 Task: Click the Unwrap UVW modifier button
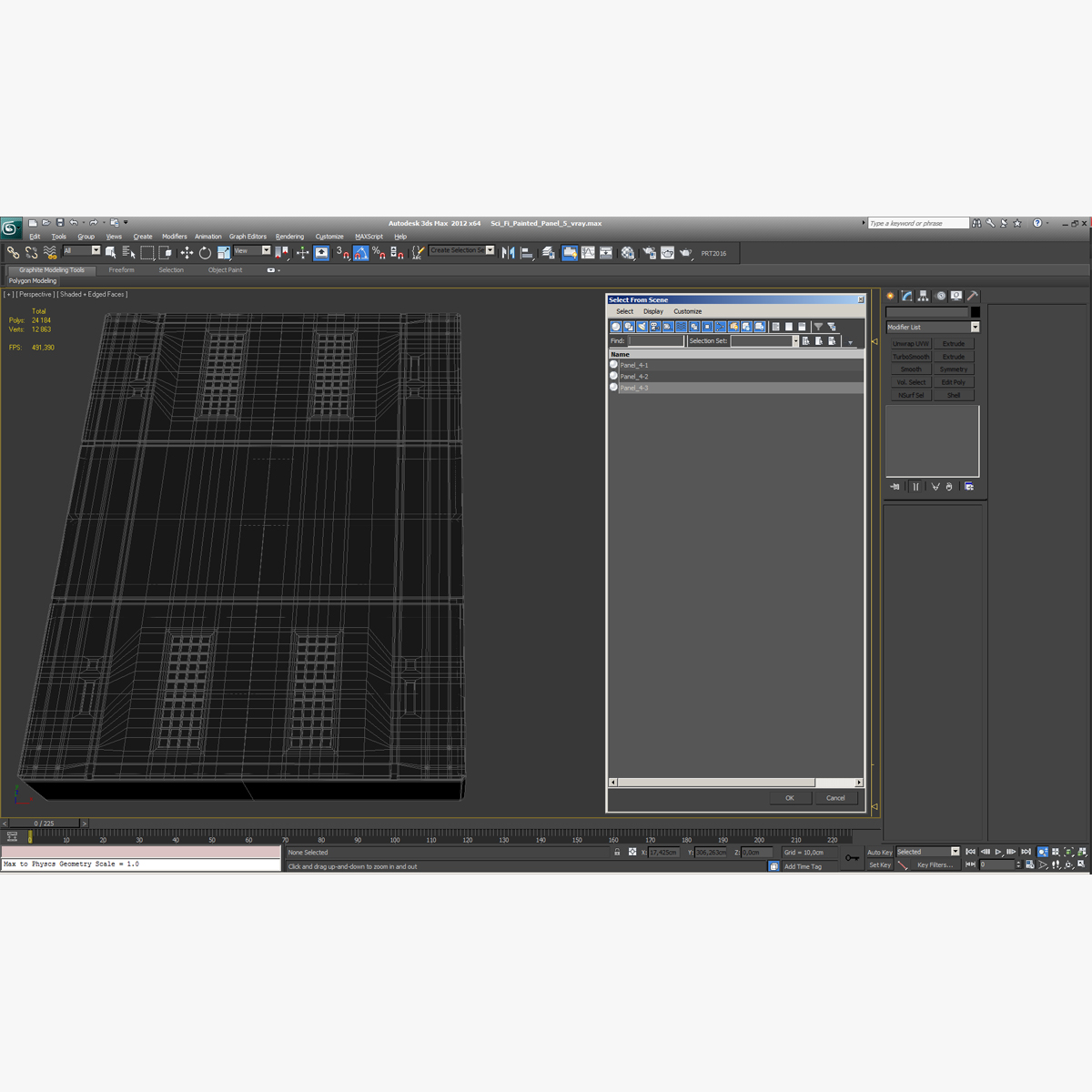coord(911,344)
